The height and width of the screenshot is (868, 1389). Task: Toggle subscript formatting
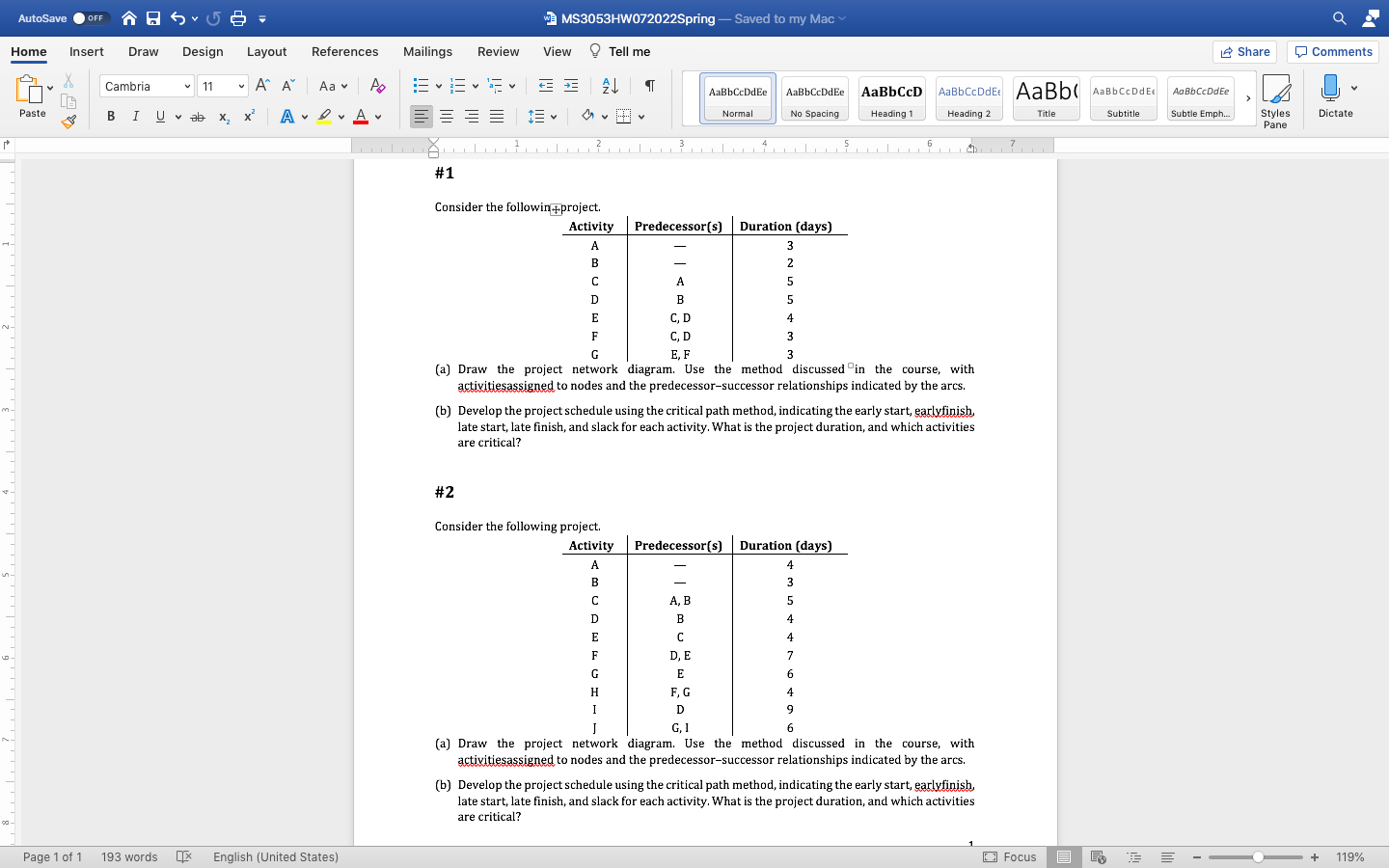tap(224, 117)
